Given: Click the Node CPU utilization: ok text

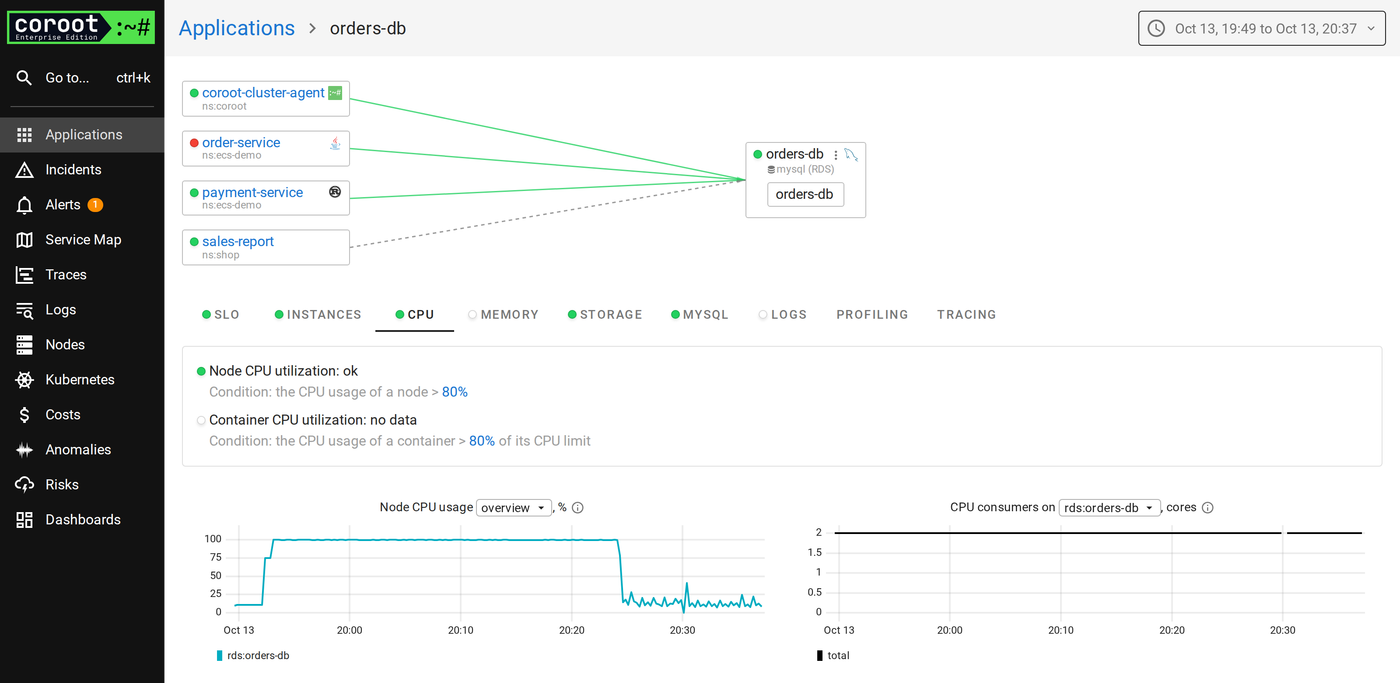Looking at the screenshot, I should 283,371.
